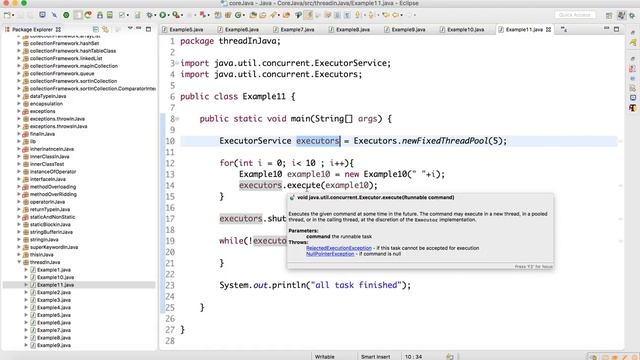The width and height of the screenshot is (640, 360).
Task: Select Example1.java in Package Explorer
Action: [54, 269]
